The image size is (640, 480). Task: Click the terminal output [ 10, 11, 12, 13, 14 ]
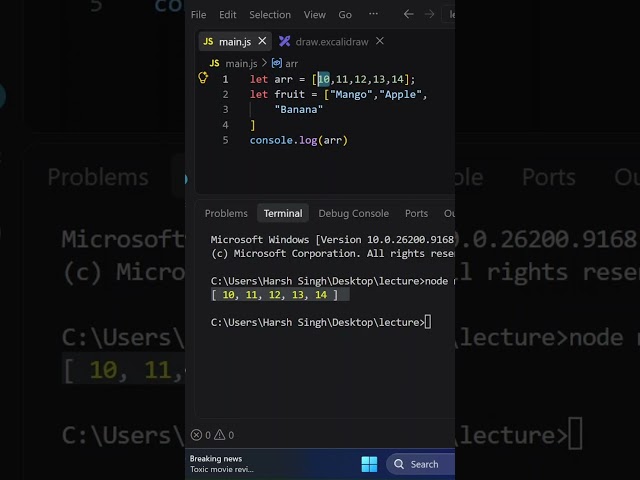pos(274,295)
